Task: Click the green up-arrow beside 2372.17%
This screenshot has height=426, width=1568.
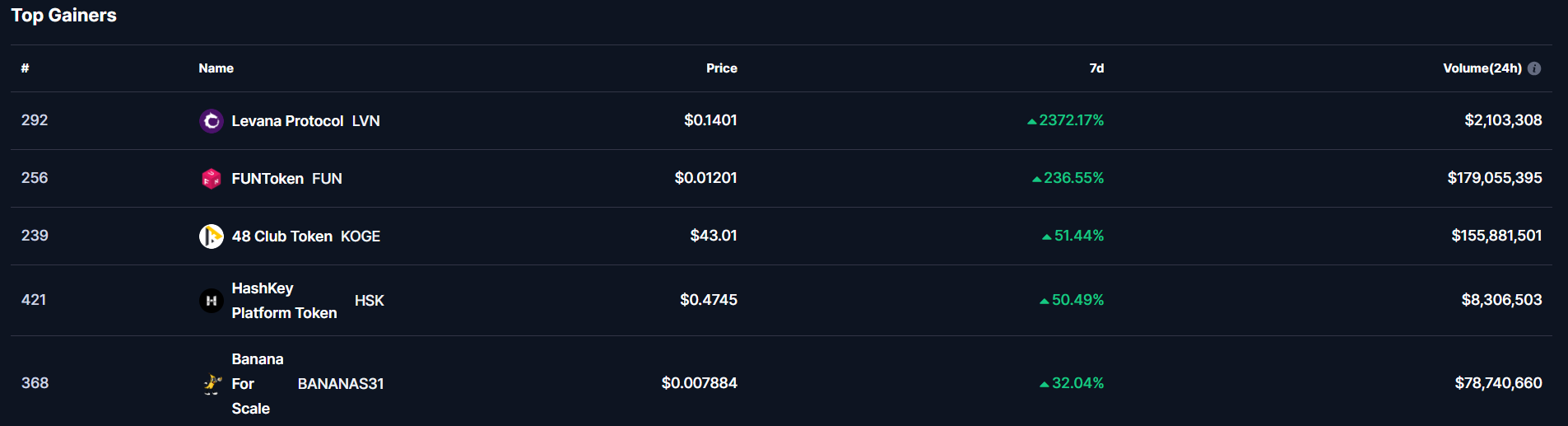Action: [1031, 121]
